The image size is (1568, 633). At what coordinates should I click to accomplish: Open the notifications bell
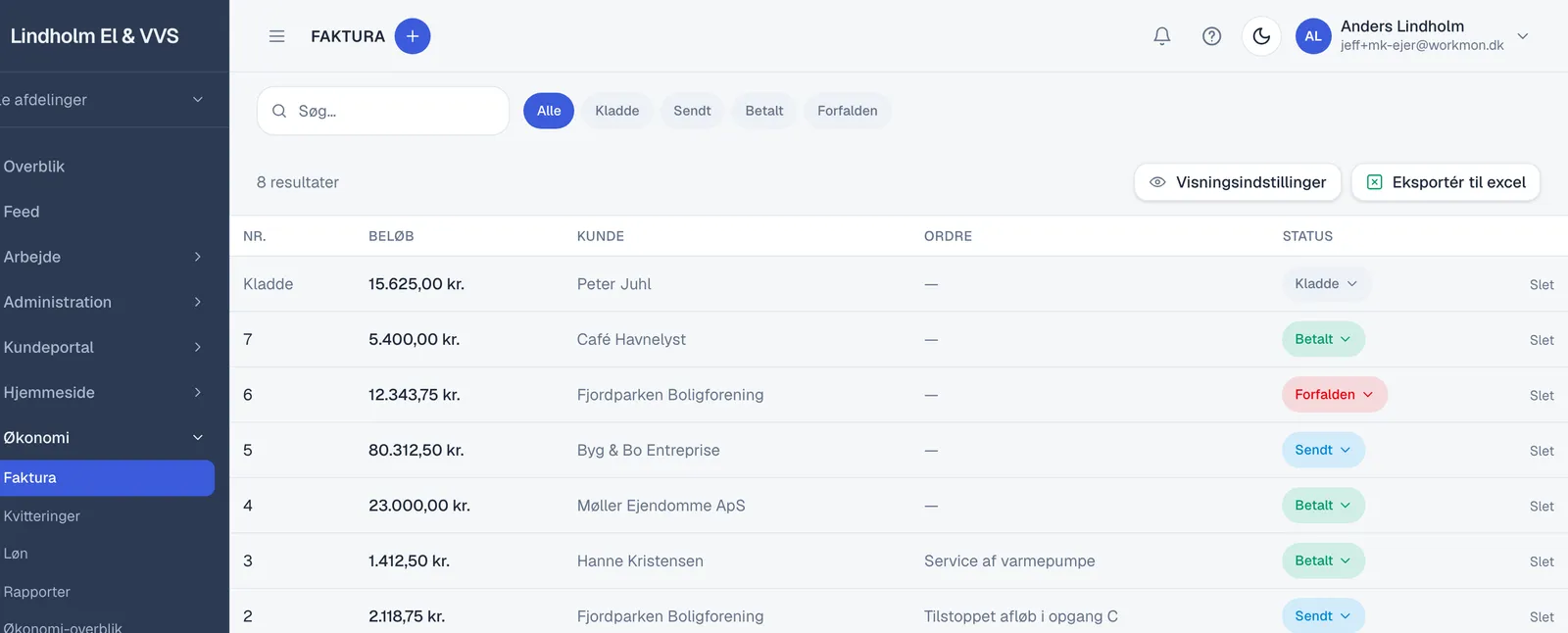click(x=1162, y=36)
